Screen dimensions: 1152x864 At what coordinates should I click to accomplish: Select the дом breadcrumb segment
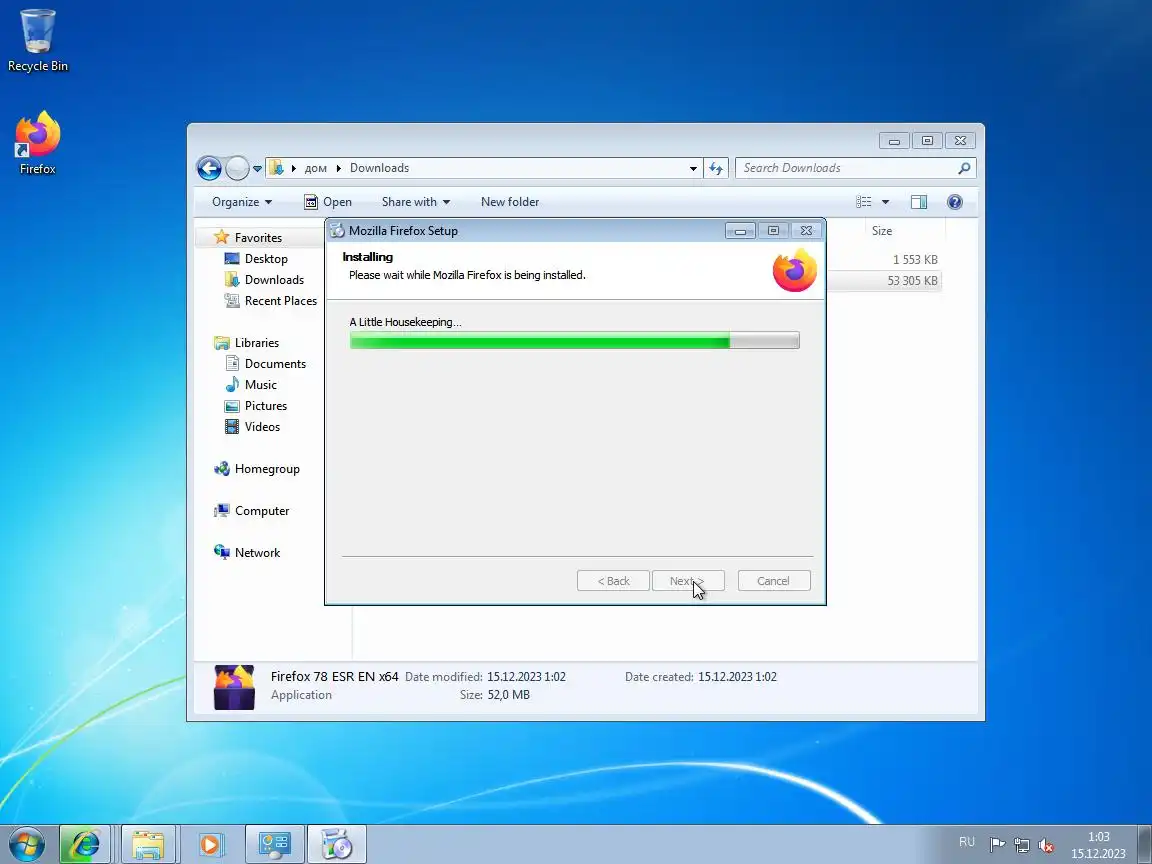(315, 168)
